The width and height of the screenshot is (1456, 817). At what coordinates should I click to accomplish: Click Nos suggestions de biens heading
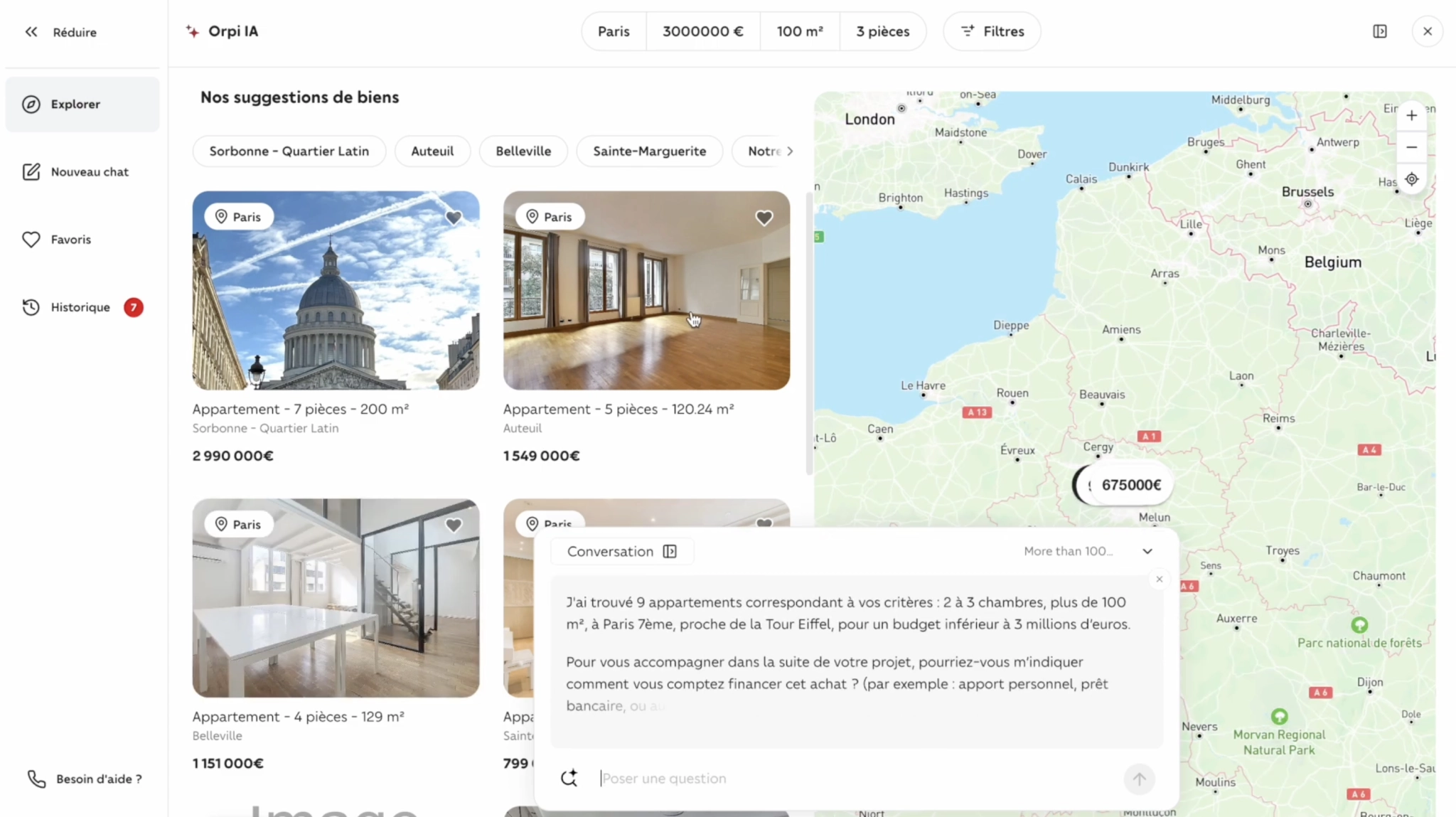click(299, 97)
